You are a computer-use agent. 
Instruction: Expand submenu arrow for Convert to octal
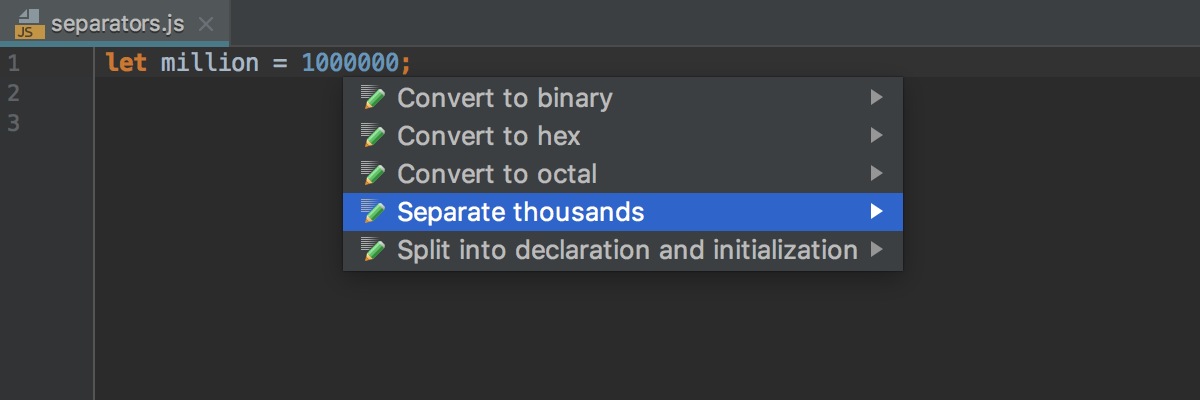pyautogui.click(x=876, y=173)
